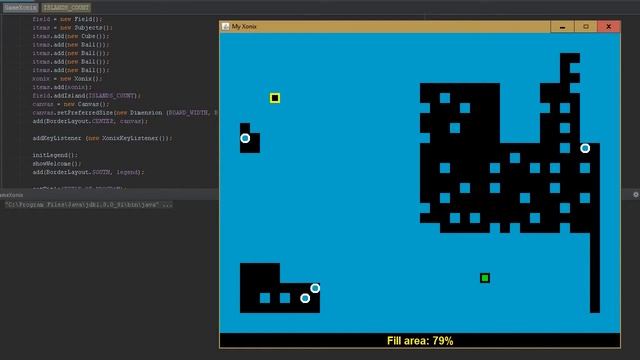Image resolution: width=640 pixels, height=360 pixels.
Task: Click the console java.exe command line
Action: pos(89,204)
